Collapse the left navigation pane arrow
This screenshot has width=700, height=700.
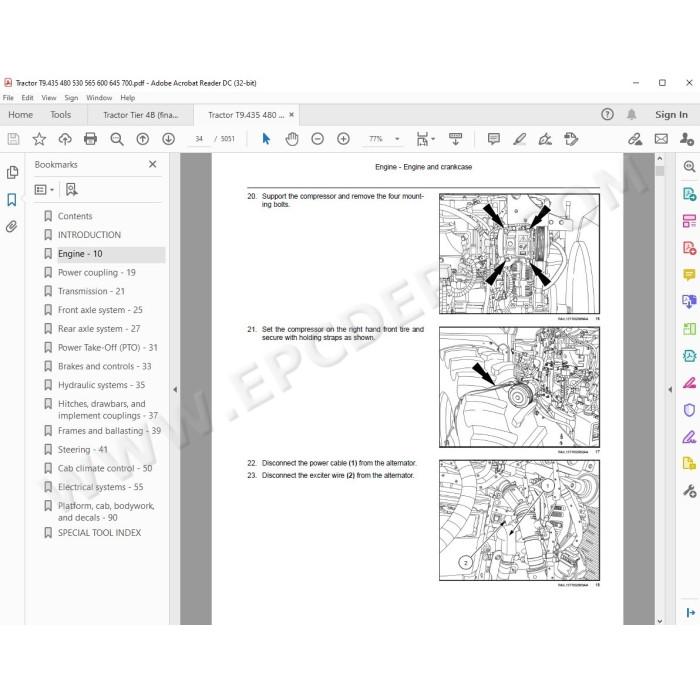(x=175, y=389)
